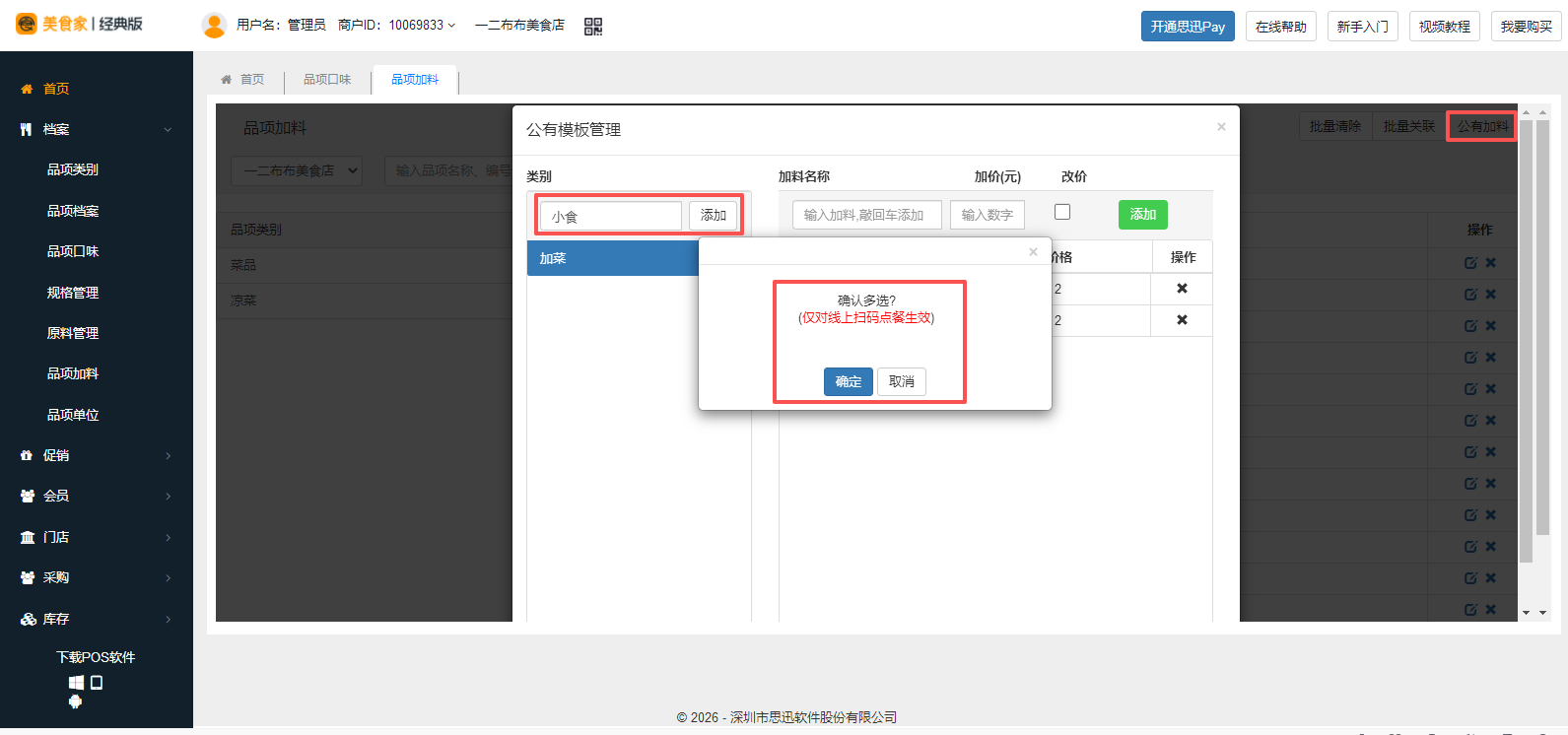Open 视频教程
Image resolution: width=1568 pixels, height=735 pixels.
click(x=1445, y=27)
